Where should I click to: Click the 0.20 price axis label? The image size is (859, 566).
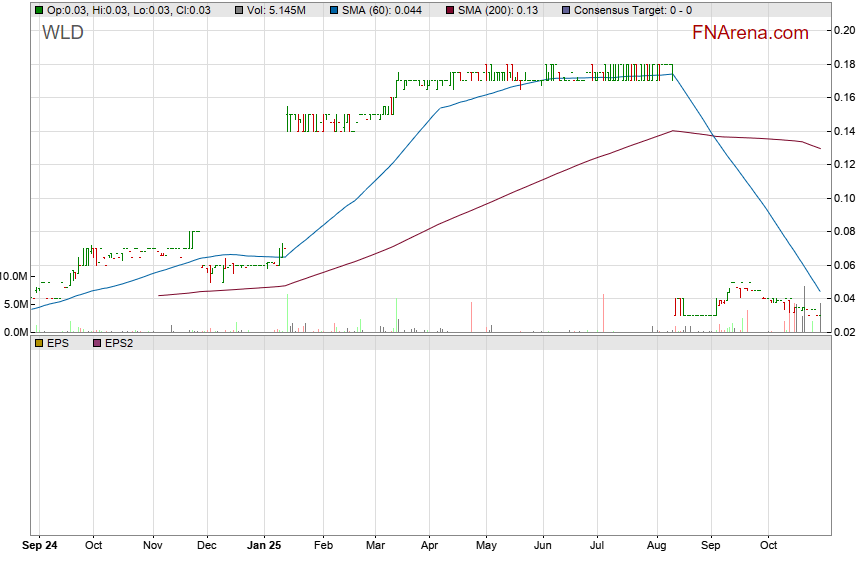844,31
